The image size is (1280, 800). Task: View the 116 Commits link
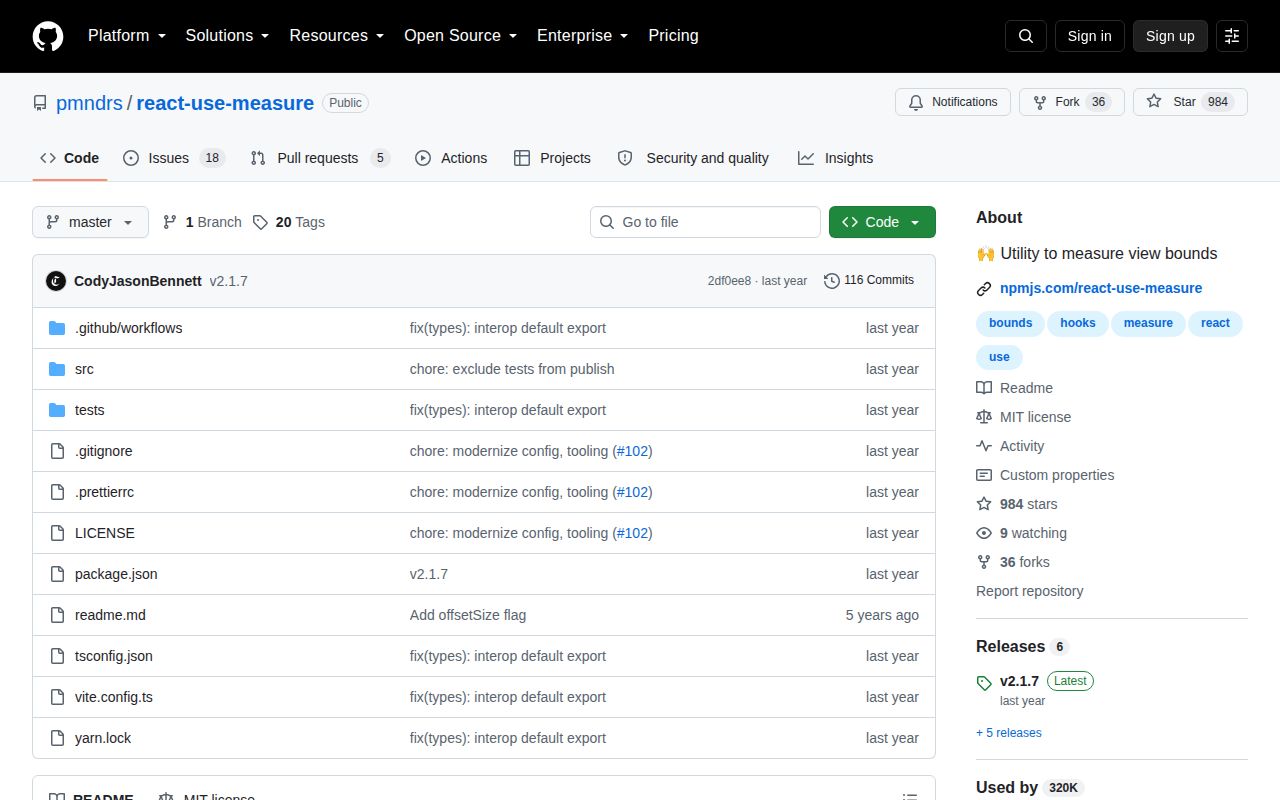click(x=869, y=280)
